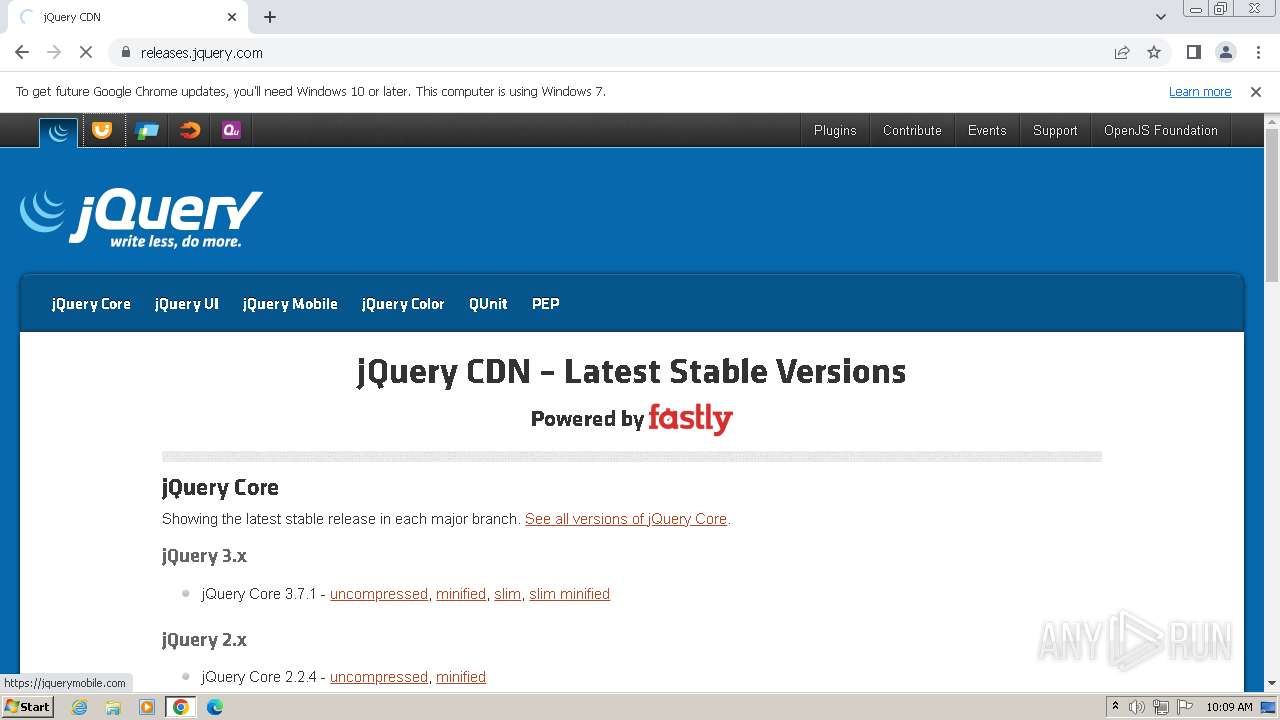The width and height of the screenshot is (1280, 720).
Task: Open the Support menu link
Action: [x=1055, y=130]
